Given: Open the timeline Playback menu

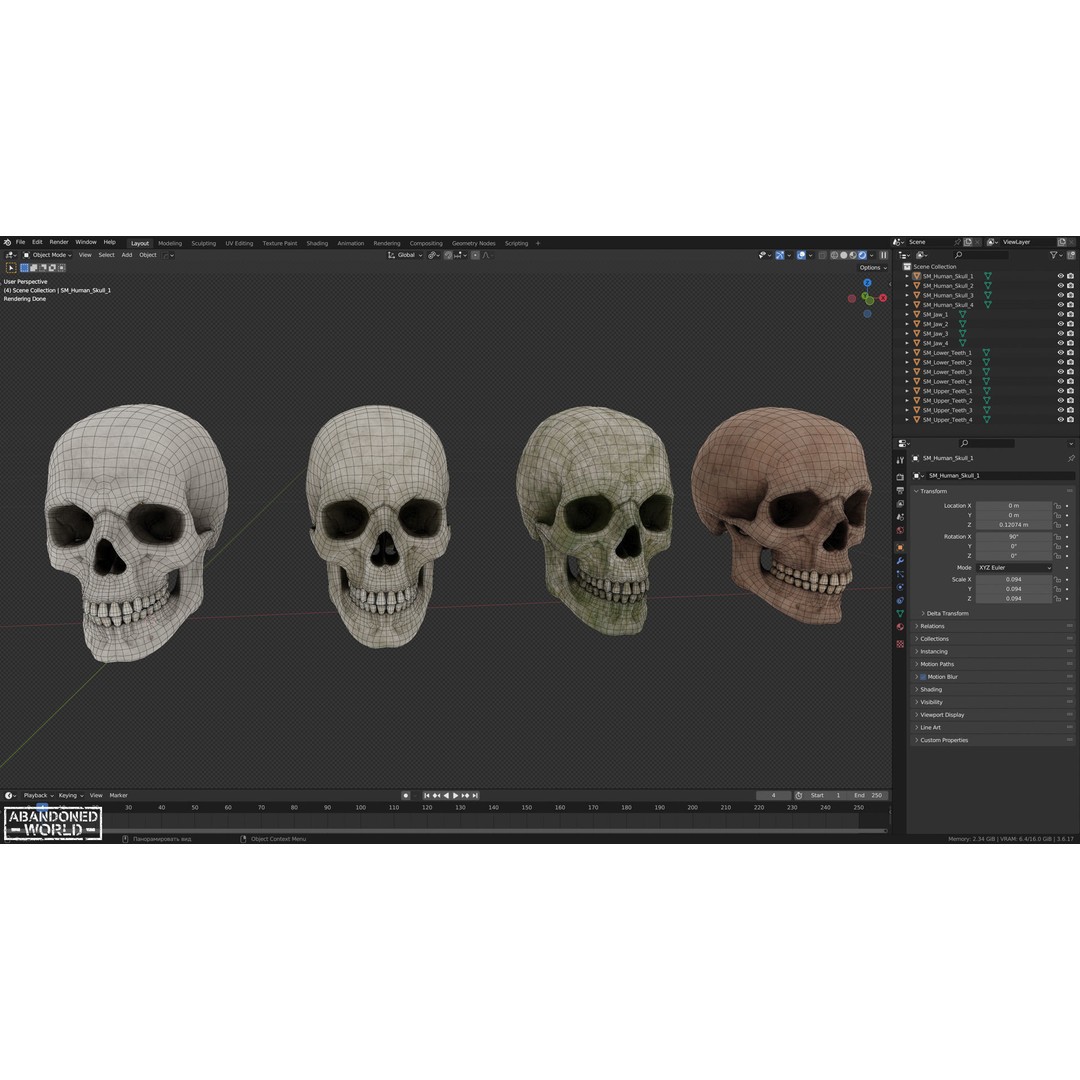Looking at the screenshot, I should pos(38,796).
